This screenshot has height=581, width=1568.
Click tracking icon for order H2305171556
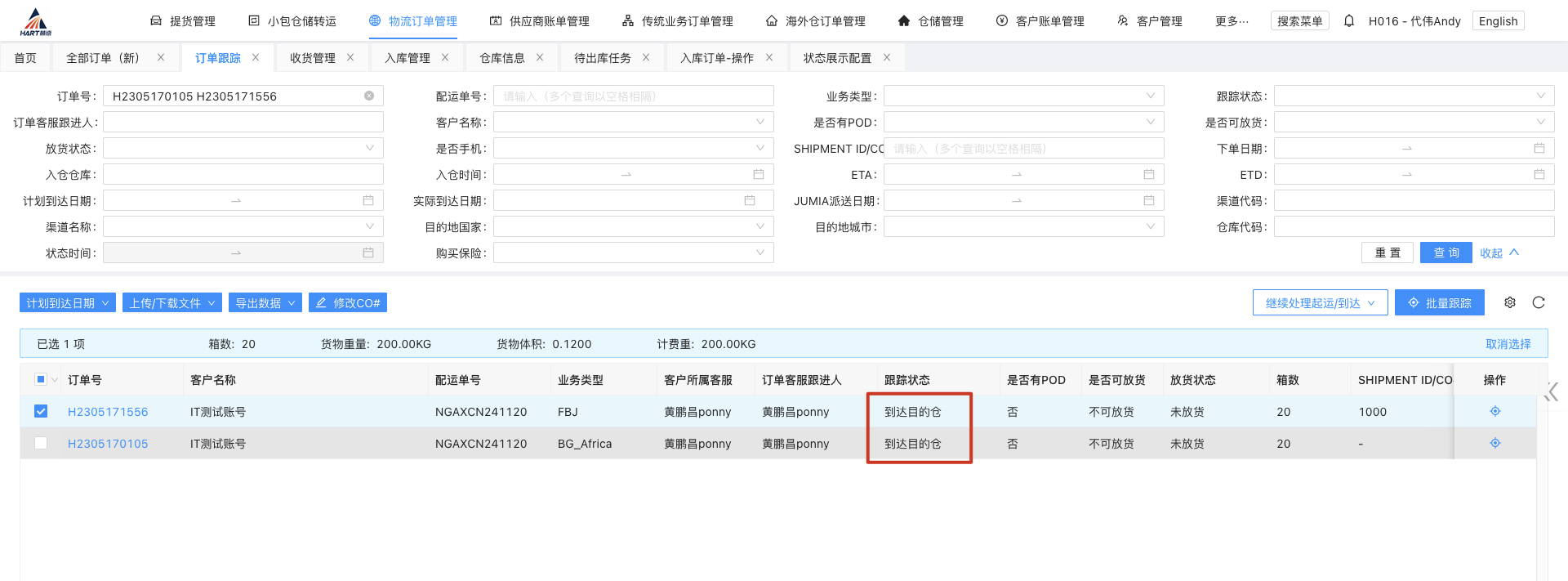pos(1494,412)
